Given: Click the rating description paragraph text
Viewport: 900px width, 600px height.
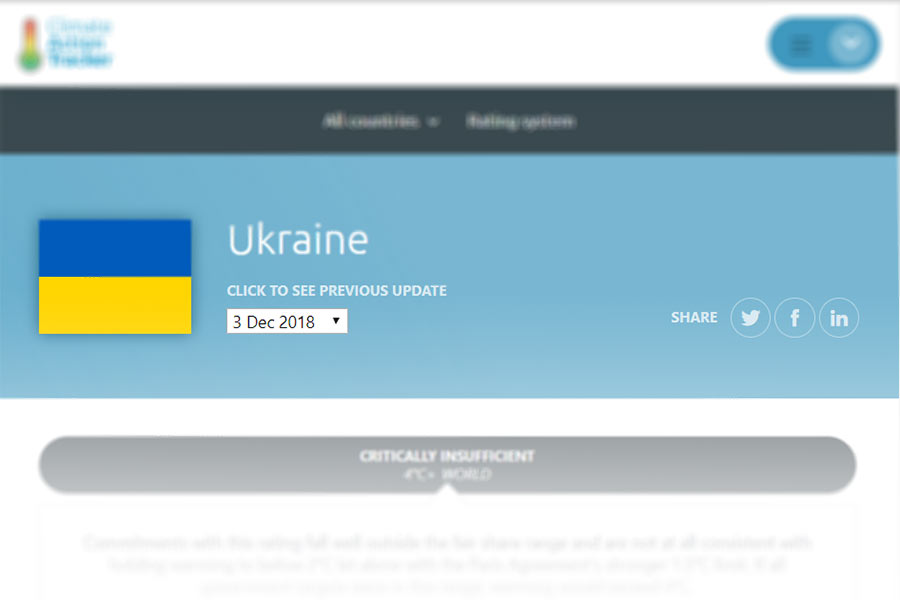Looking at the screenshot, I should pyautogui.click(x=447, y=564).
